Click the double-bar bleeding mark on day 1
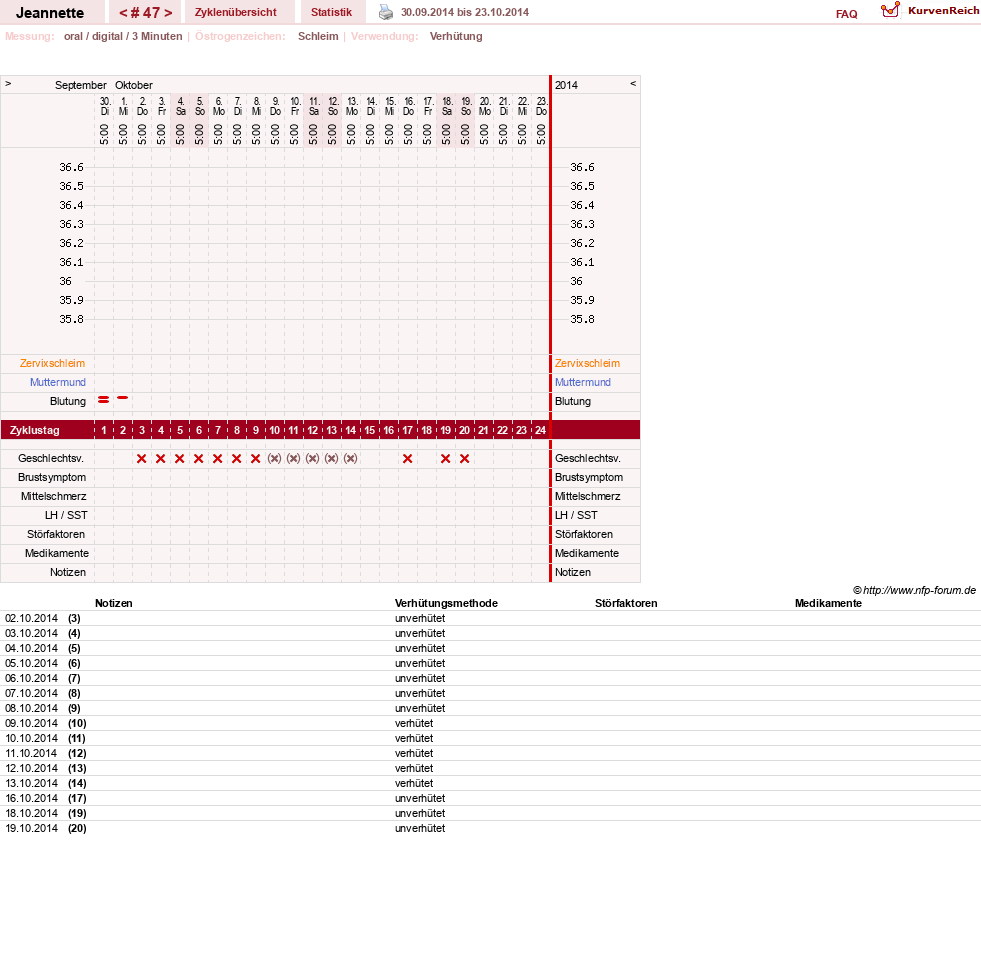 pyautogui.click(x=104, y=399)
